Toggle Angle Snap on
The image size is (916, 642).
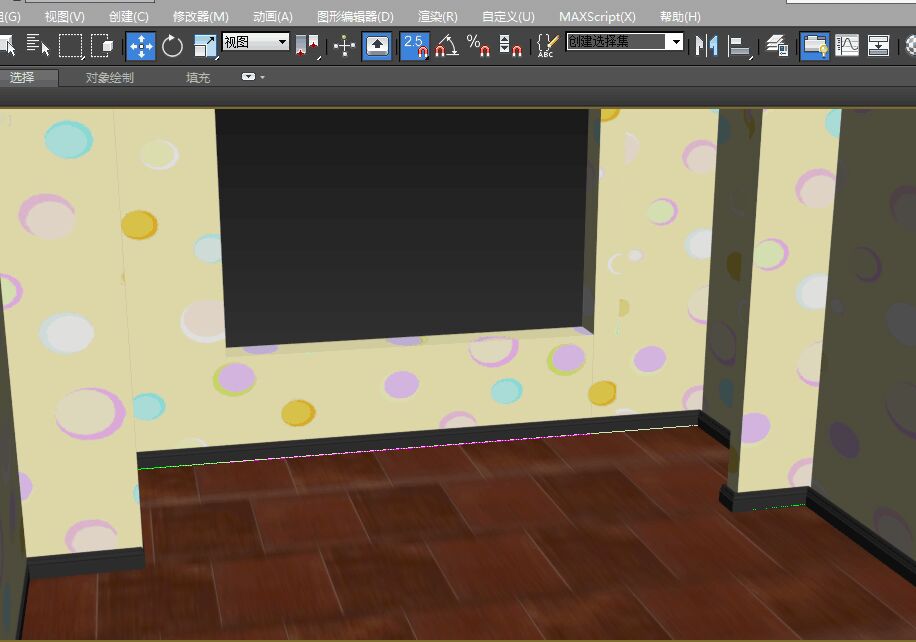pos(446,45)
